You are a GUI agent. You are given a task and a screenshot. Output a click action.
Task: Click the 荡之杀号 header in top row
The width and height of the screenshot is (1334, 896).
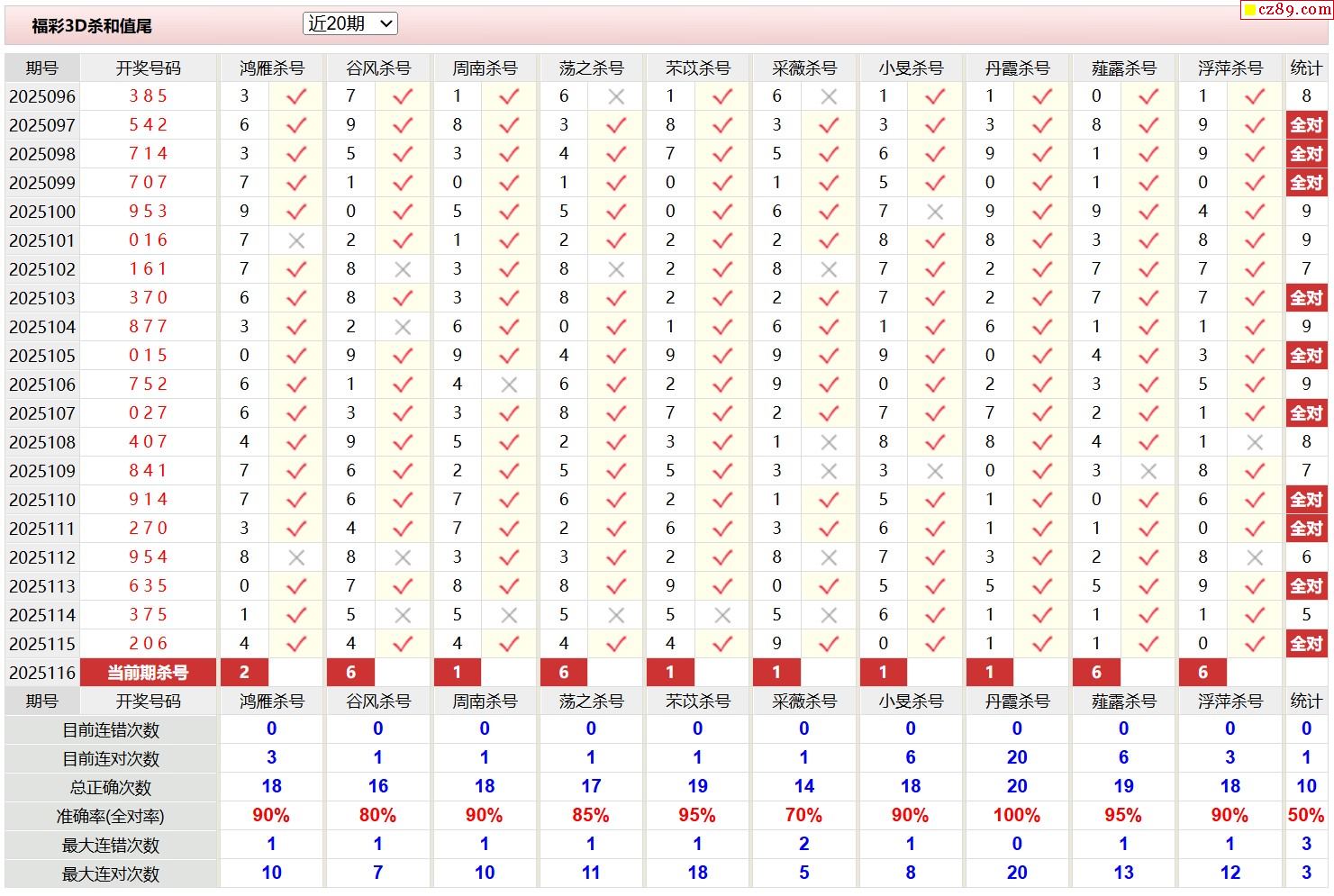pos(591,68)
